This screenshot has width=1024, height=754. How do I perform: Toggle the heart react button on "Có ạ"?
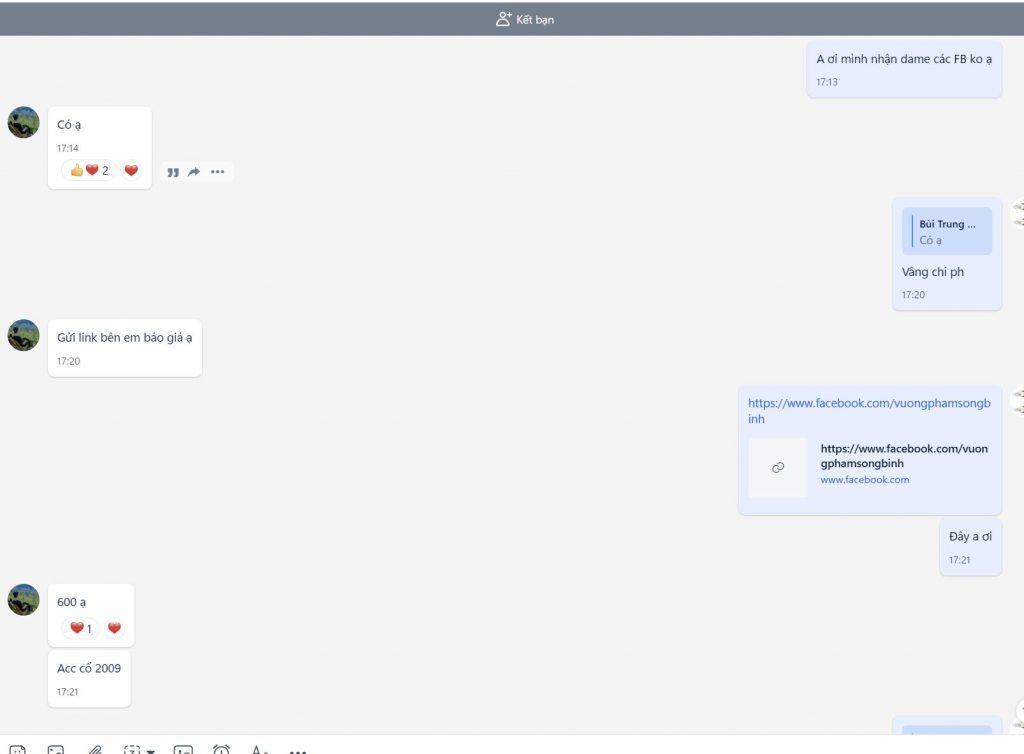tap(131, 170)
